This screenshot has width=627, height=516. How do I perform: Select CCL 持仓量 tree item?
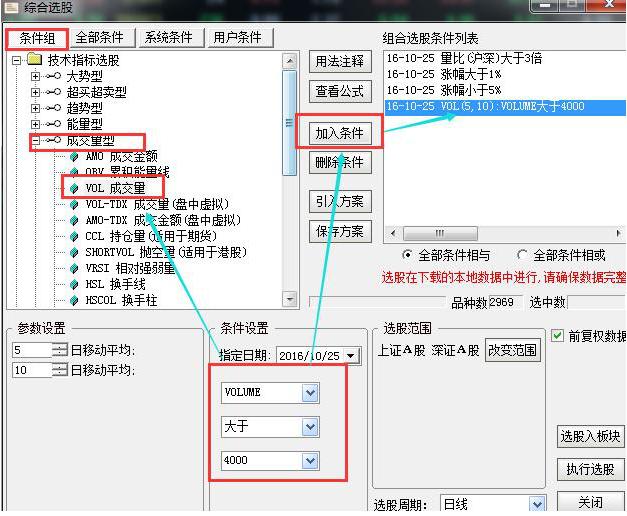click(151, 236)
